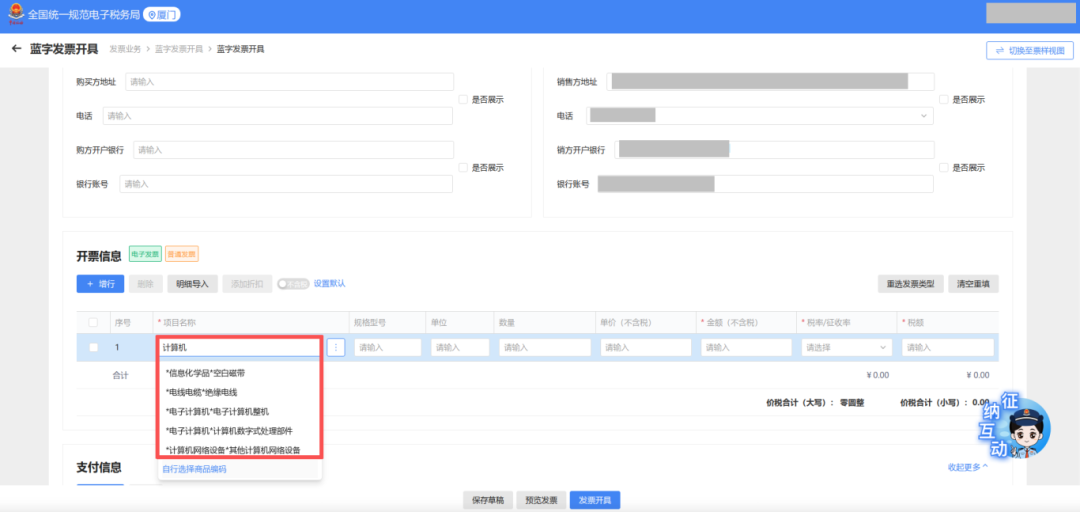Click the orange 普通发票 tag
1080x512 pixels.
(182, 254)
